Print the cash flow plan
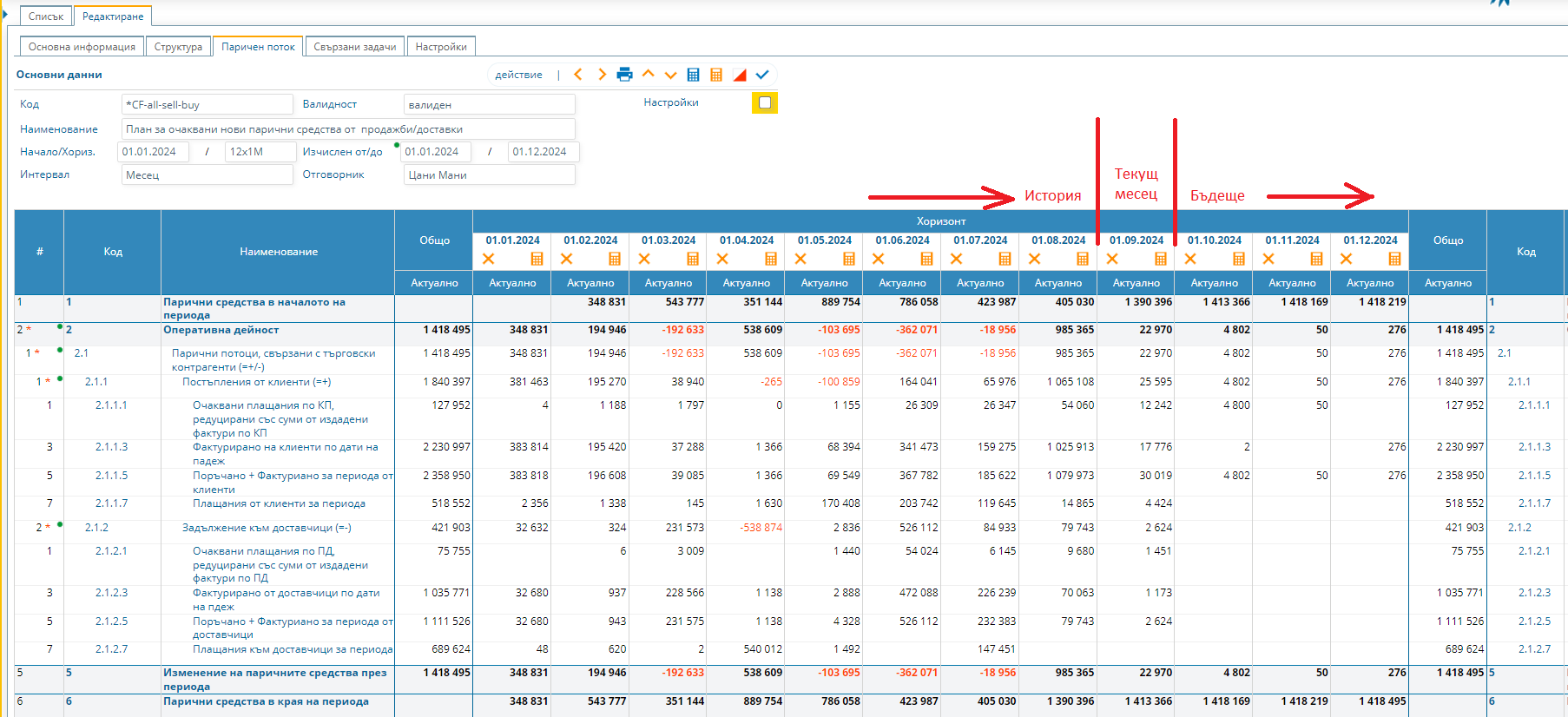The width and height of the screenshot is (1568, 717). click(x=624, y=75)
